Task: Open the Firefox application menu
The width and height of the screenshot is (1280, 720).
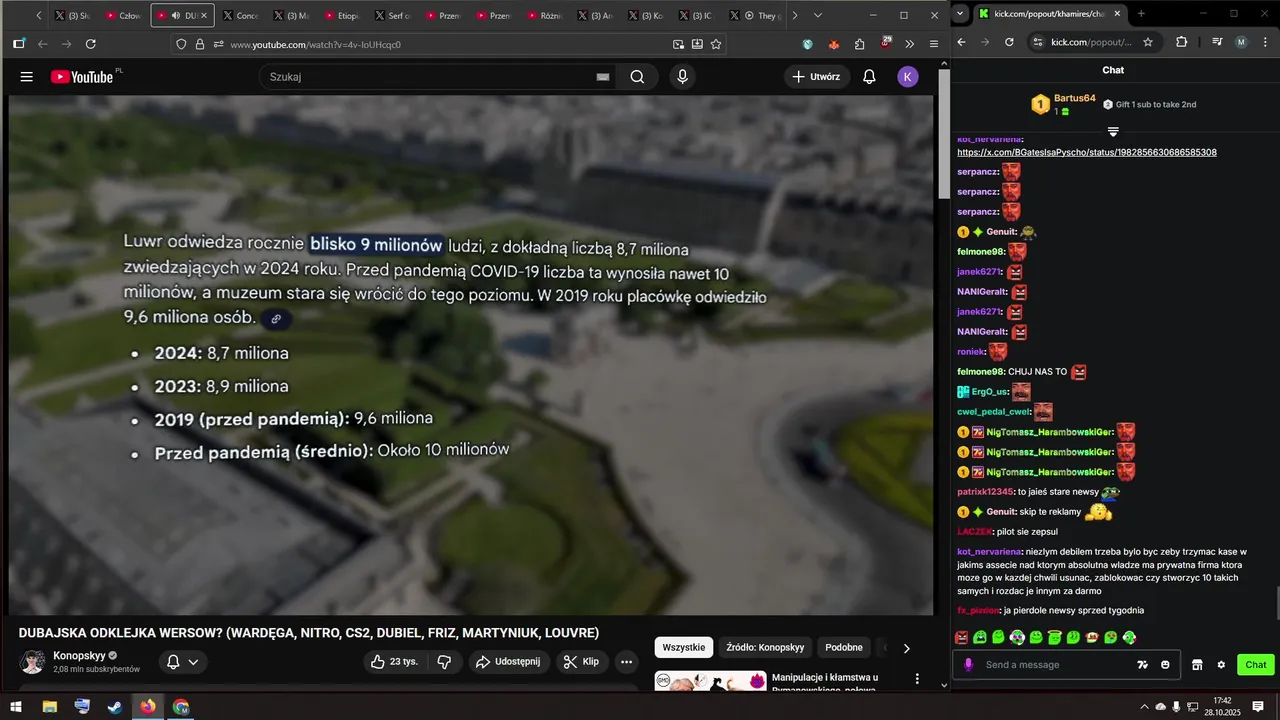Action: 933,44
